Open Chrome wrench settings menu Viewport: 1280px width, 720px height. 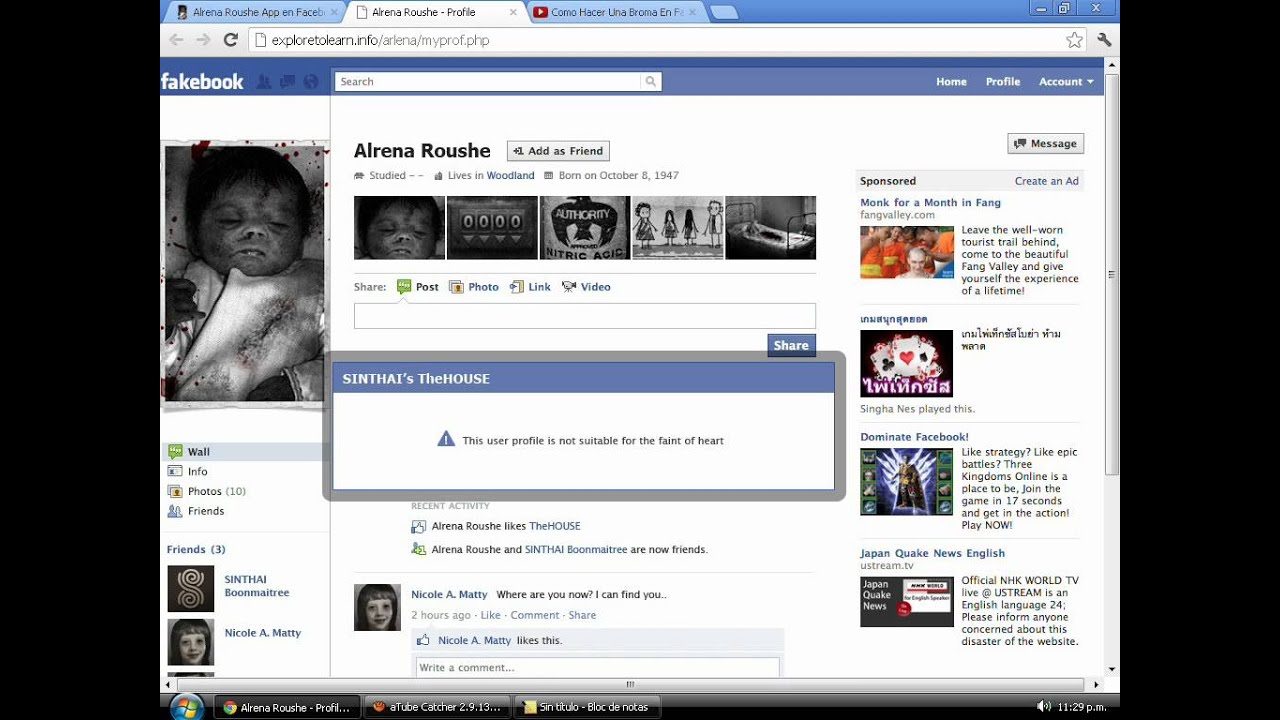tap(1104, 40)
